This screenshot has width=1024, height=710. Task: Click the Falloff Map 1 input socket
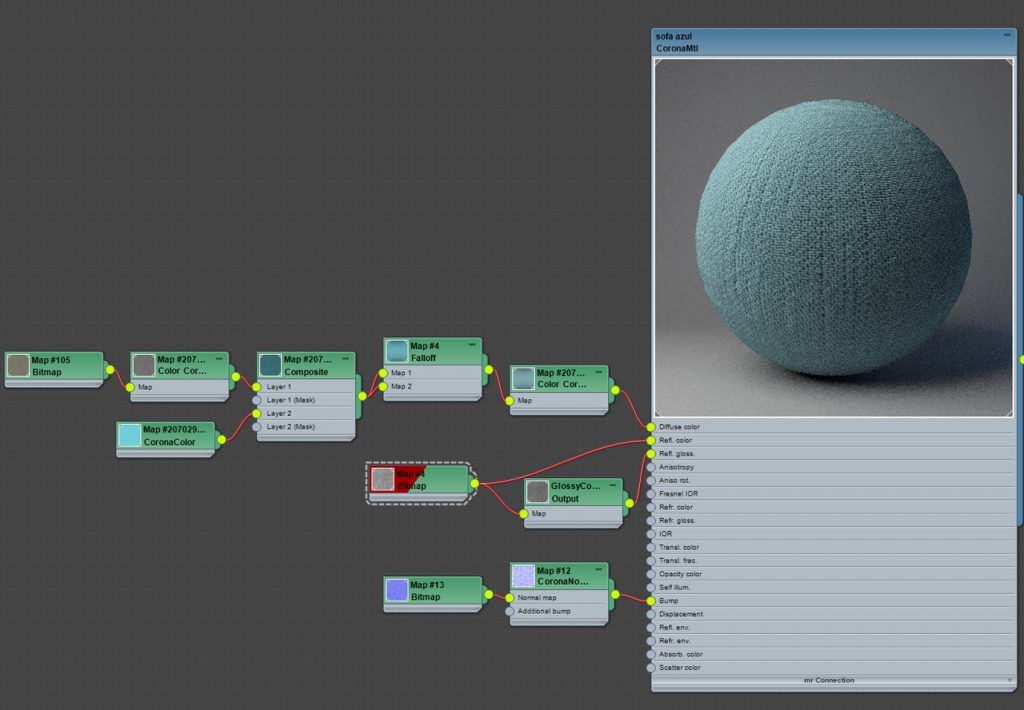(x=383, y=374)
